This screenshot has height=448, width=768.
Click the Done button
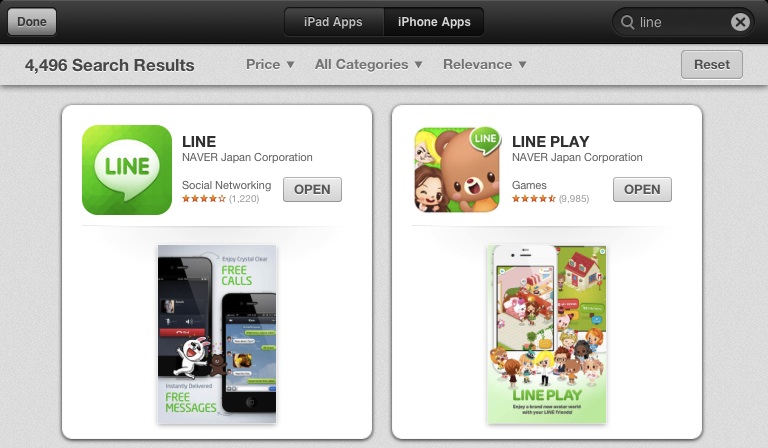[32, 22]
